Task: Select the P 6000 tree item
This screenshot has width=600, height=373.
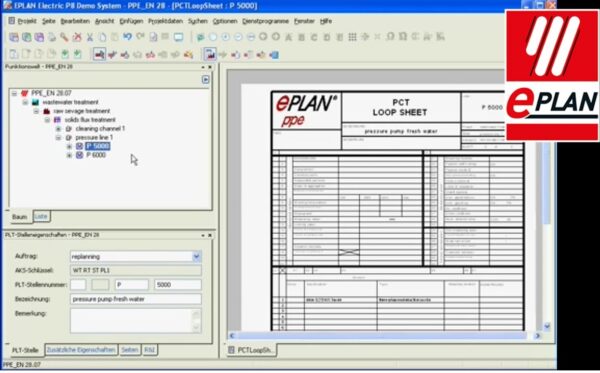Action: 96,155
